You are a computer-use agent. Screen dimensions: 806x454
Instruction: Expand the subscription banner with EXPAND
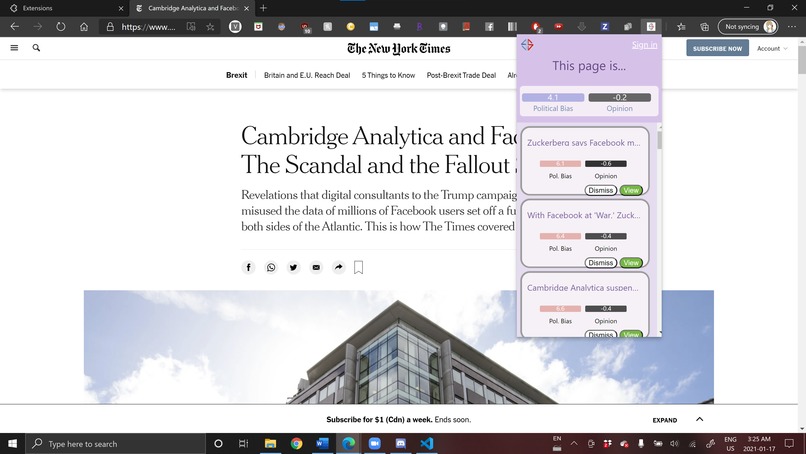pyautogui.click(x=665, y=420)
